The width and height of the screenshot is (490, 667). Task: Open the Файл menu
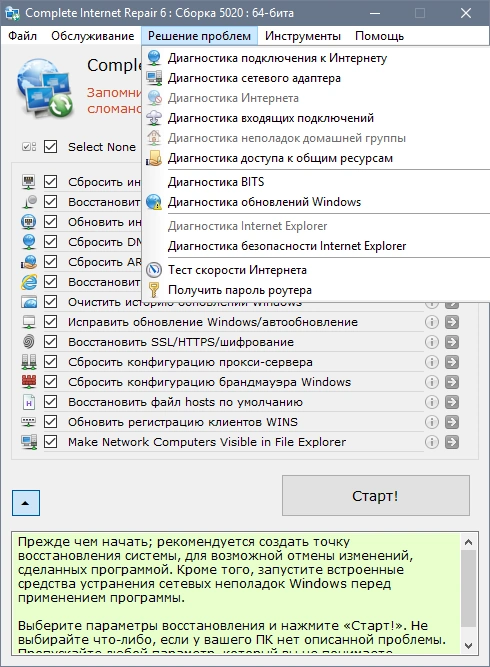pyautogui.click(x=23, y=36)
